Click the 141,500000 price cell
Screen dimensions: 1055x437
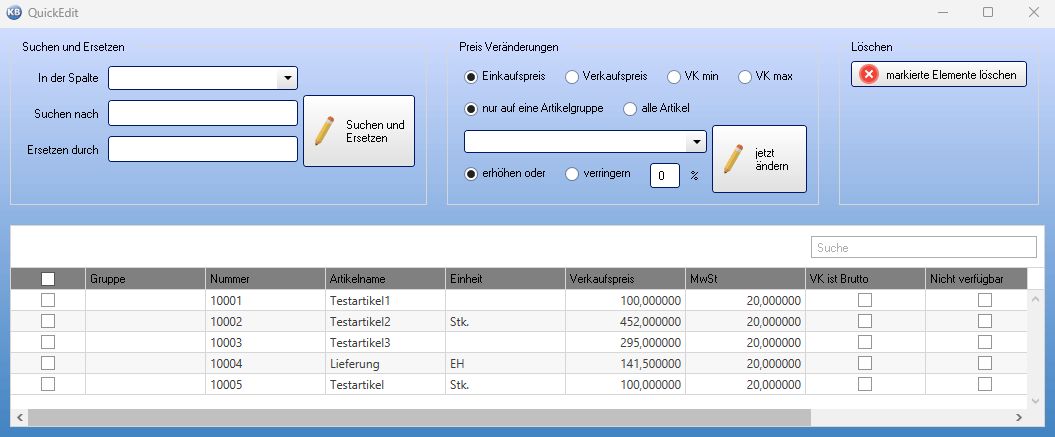[625, 363]
